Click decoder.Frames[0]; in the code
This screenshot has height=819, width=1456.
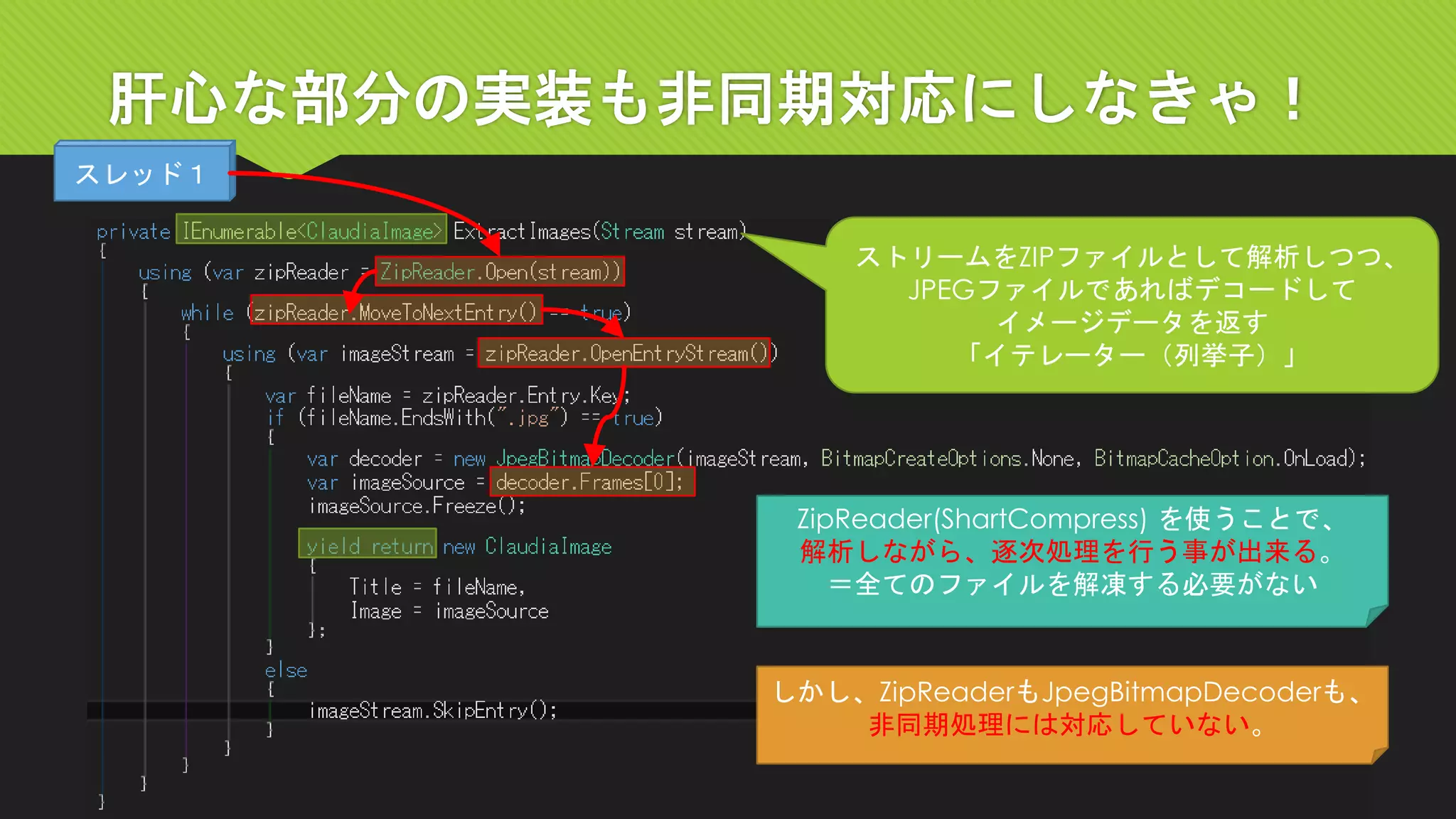pos(591,482)
